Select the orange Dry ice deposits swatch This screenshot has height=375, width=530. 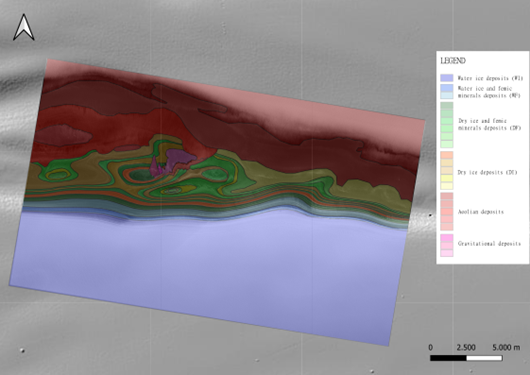click(447, 155)
